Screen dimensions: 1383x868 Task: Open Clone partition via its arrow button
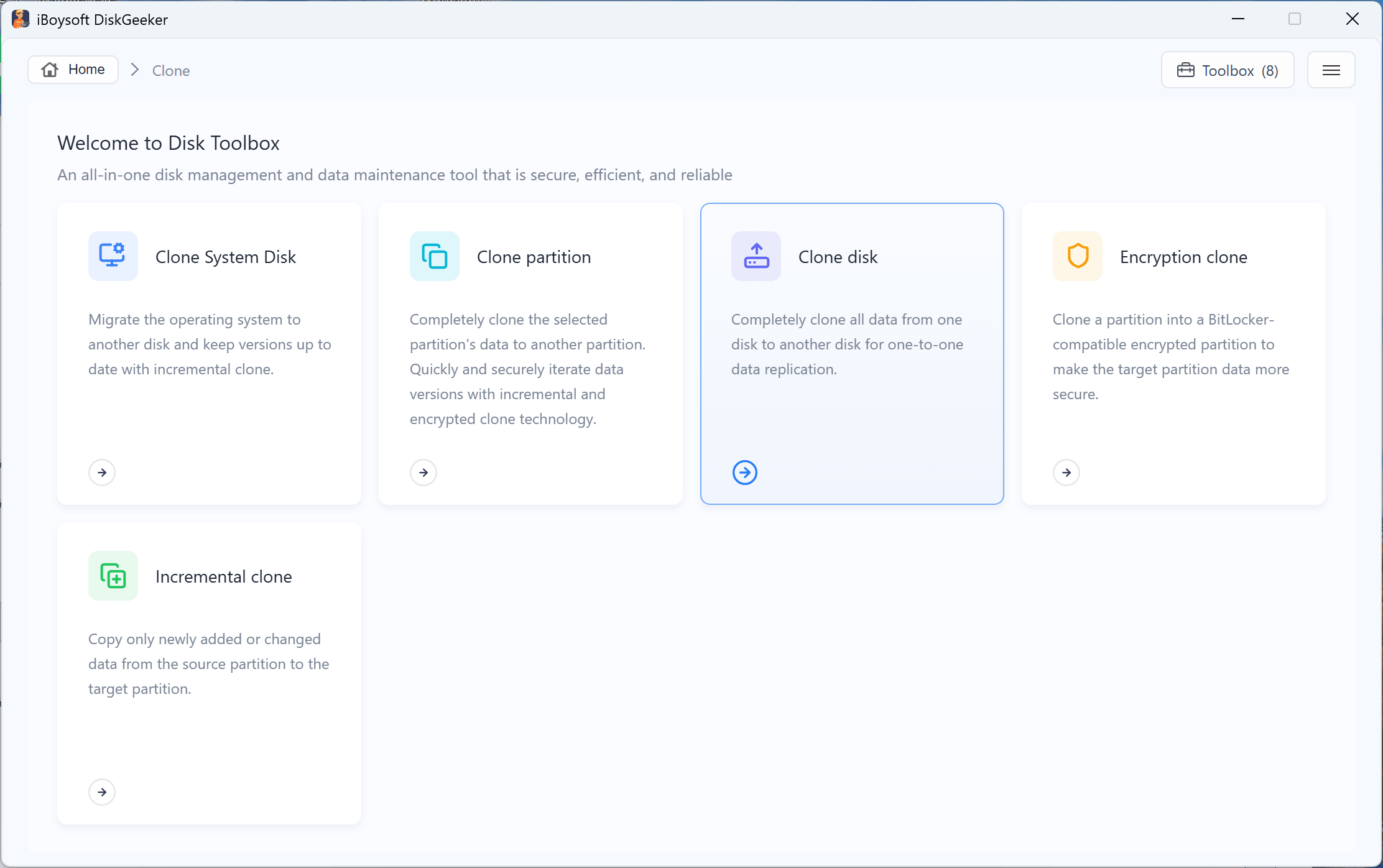(423, 473)
